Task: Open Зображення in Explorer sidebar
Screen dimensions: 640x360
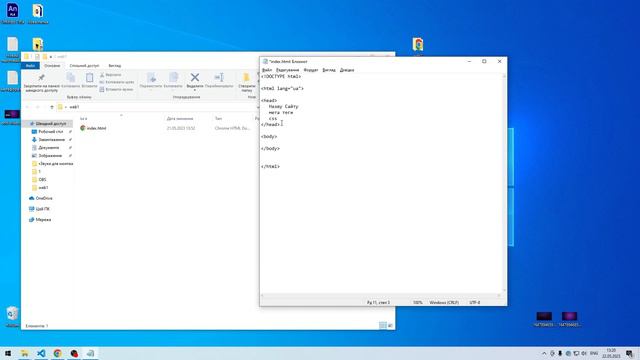Action: [x=50, y=156]
